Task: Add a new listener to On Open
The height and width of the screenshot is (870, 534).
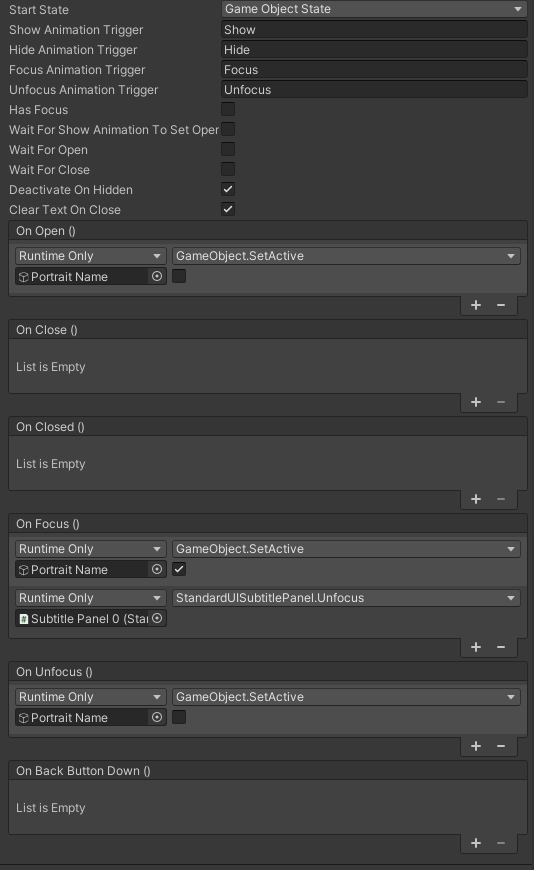Action: click(476, 305)
